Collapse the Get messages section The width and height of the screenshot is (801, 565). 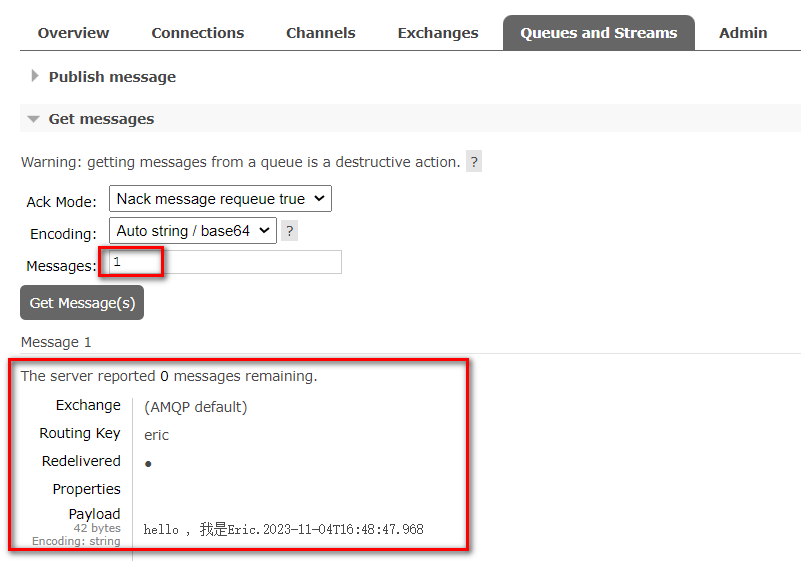tap(101, 119)
